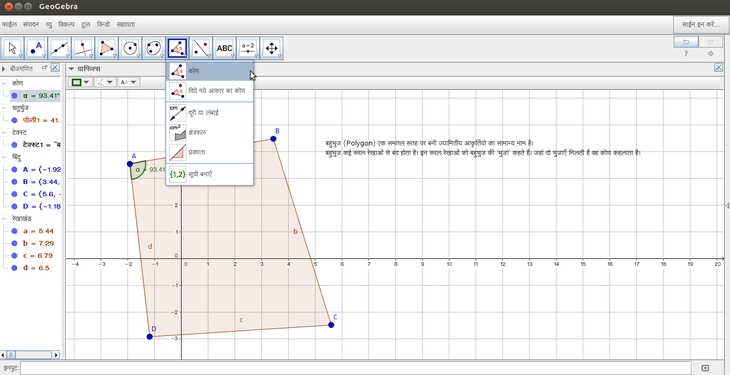The image size is (730, 375).
Task: Open the व्यू (View) menu
Action: [49, 24]
